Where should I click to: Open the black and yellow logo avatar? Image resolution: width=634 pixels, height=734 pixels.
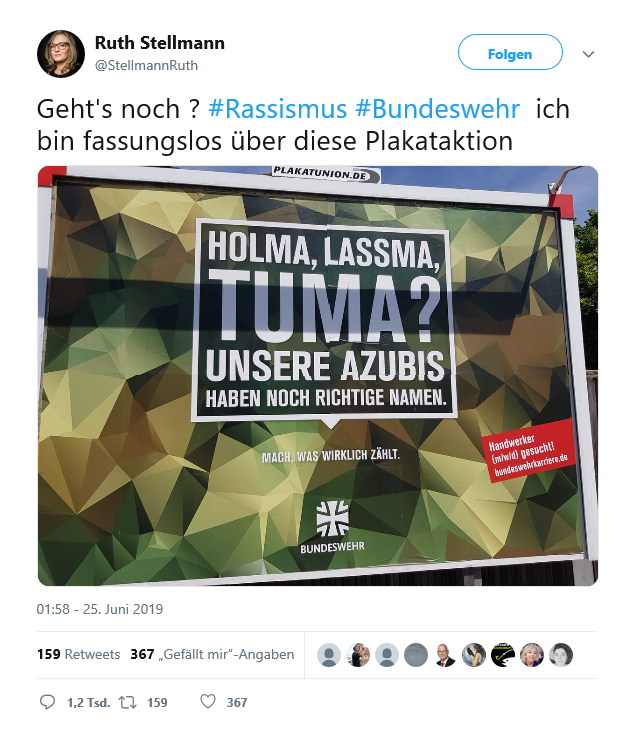tap(503, 654)
